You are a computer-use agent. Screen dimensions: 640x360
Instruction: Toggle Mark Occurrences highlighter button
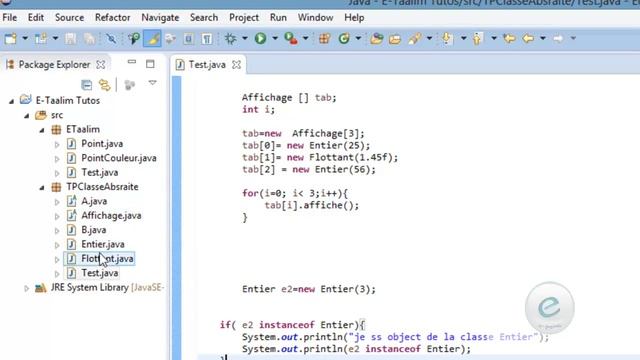[x=152, y=39]
